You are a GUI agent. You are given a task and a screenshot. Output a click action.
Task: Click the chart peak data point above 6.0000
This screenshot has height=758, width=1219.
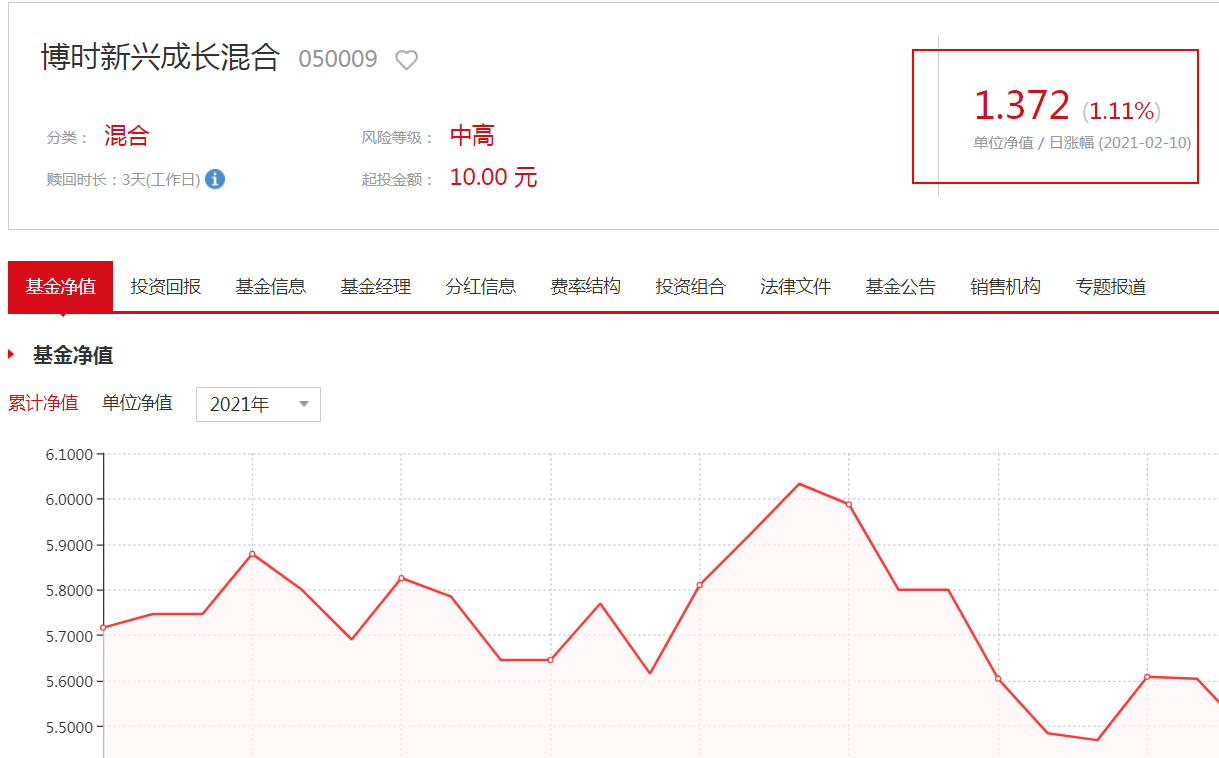point(799,484)
